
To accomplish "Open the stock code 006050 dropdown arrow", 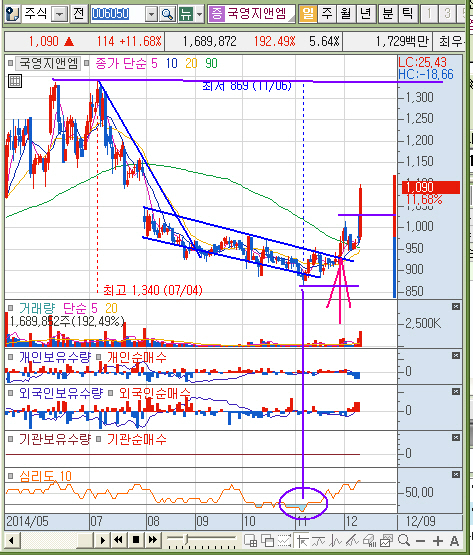I will point(152,15).
